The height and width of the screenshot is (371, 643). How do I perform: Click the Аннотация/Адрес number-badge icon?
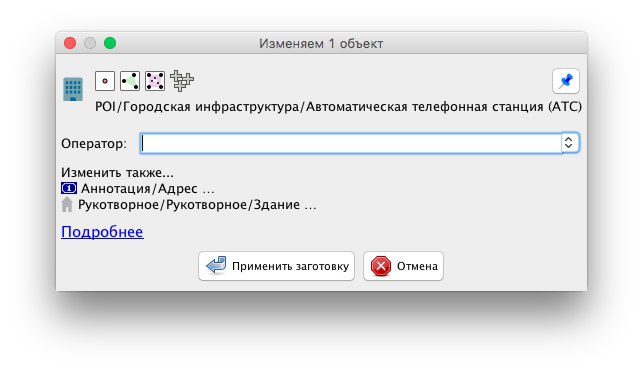[x=69, y=188]
